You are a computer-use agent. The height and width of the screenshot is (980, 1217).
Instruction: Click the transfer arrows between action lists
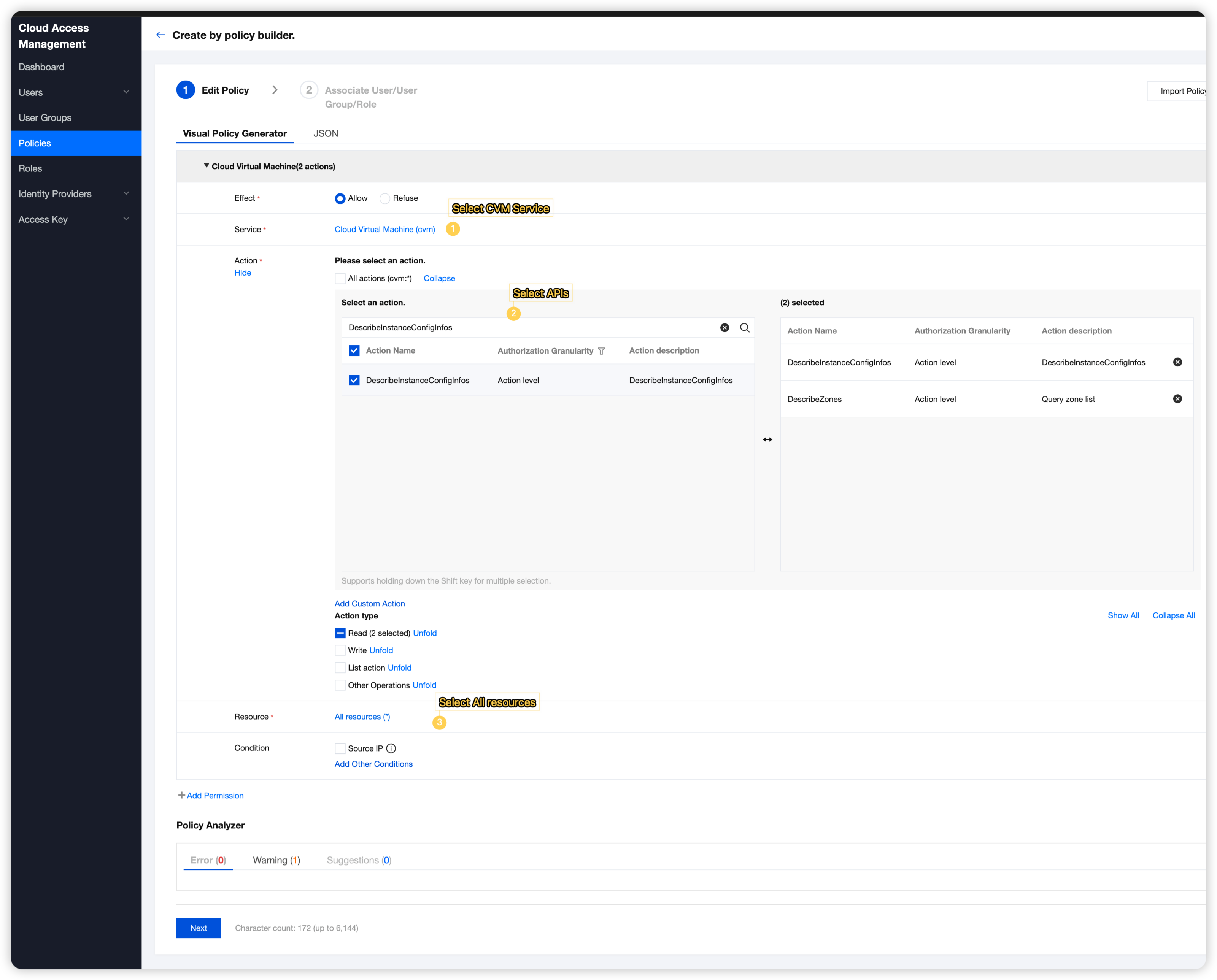tap(767, 440)
